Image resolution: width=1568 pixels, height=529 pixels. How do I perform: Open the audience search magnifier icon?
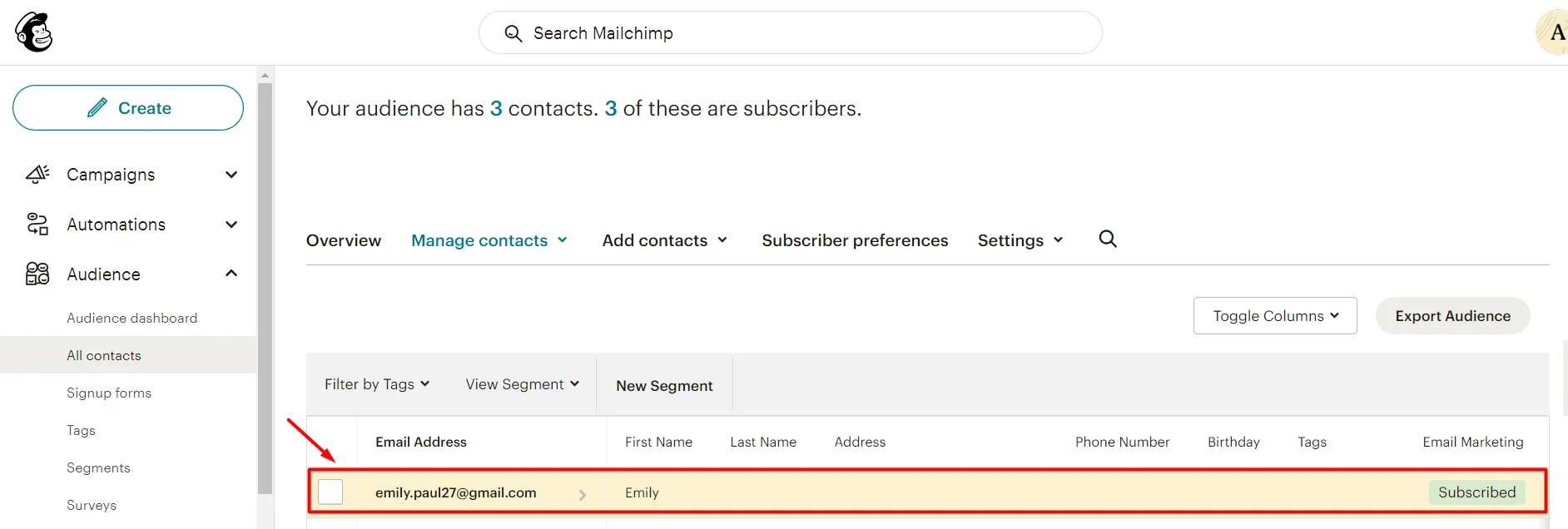click(x=1108, y=239)
